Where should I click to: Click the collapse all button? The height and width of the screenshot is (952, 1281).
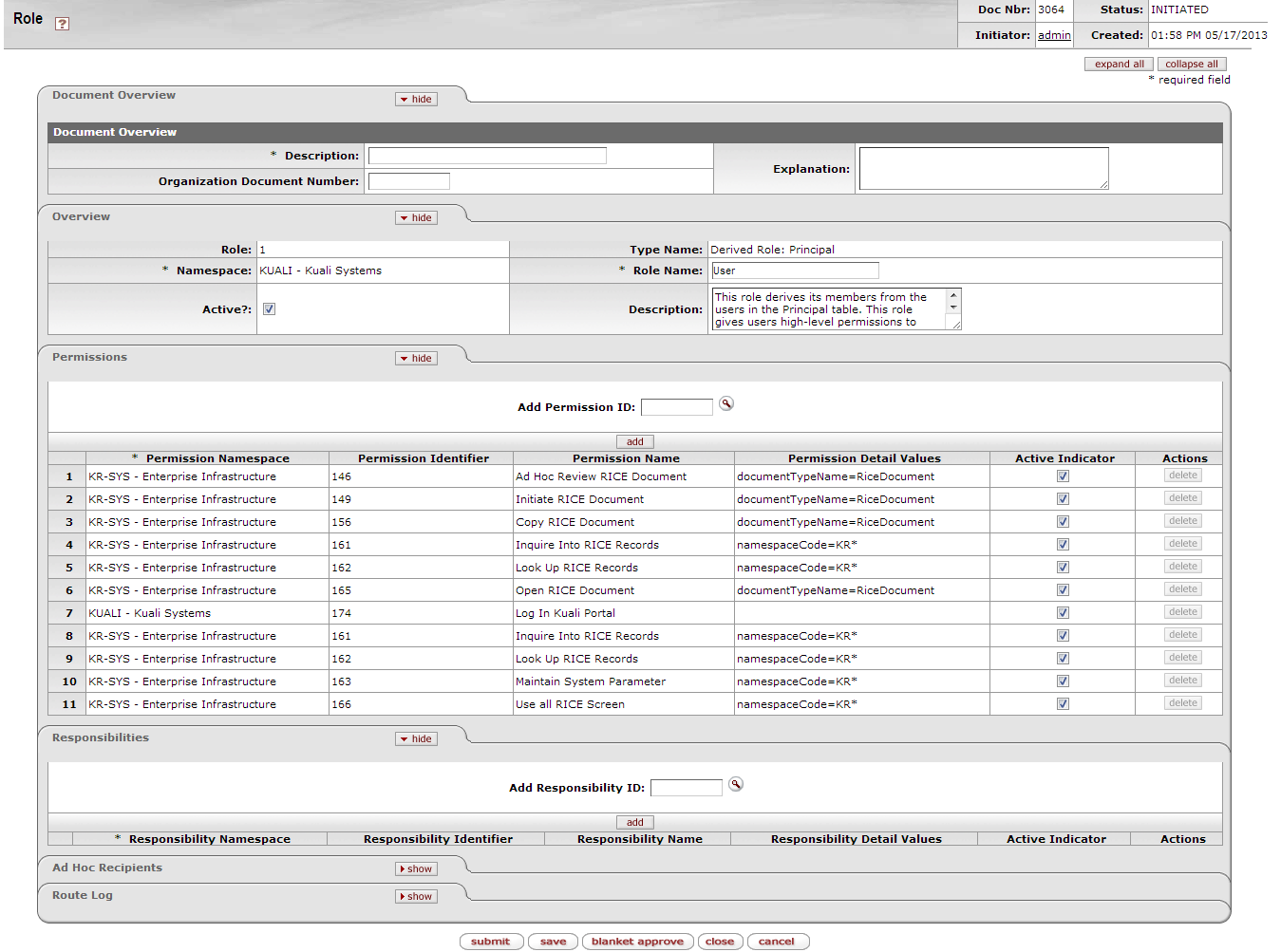tap(1192, 65)
